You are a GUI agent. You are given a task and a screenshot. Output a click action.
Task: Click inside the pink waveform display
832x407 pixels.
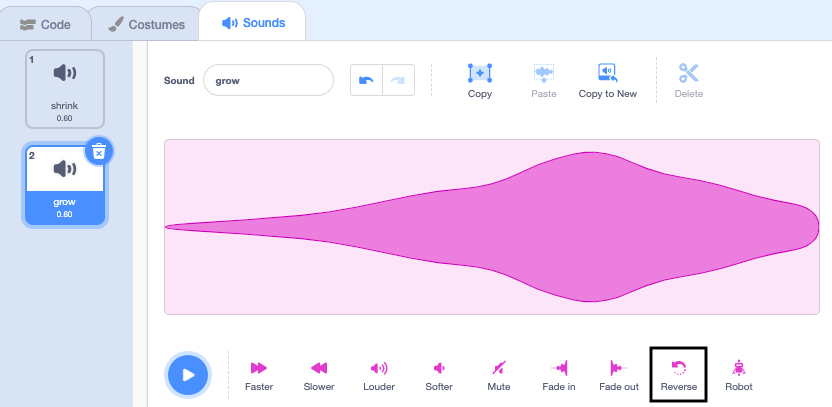point(492,227)
